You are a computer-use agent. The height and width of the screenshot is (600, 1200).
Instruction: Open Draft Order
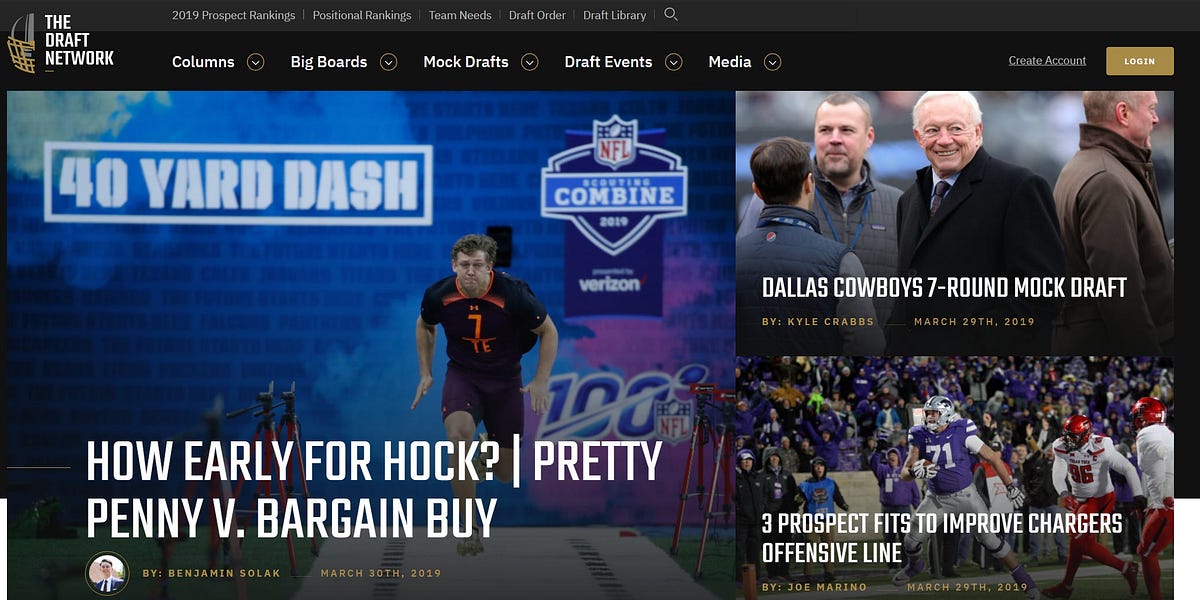coord(537,14)
